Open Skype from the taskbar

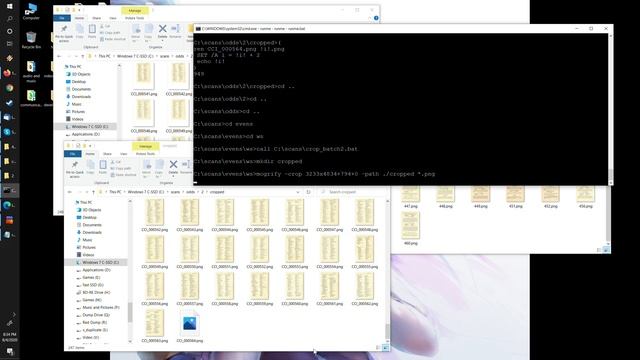pyautogui.click(x=8, y=132)
